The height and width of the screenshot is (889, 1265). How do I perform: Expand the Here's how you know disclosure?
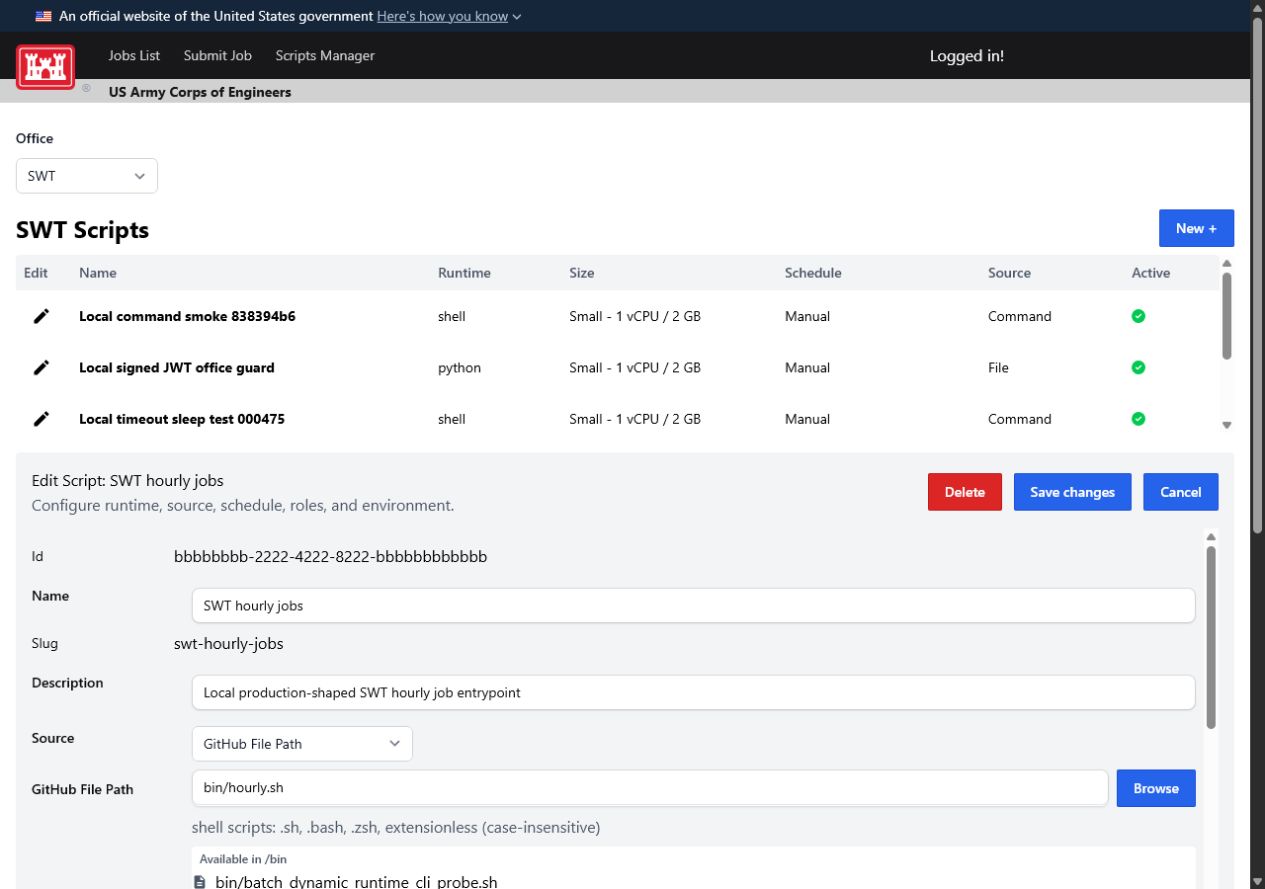pos(448,16)
